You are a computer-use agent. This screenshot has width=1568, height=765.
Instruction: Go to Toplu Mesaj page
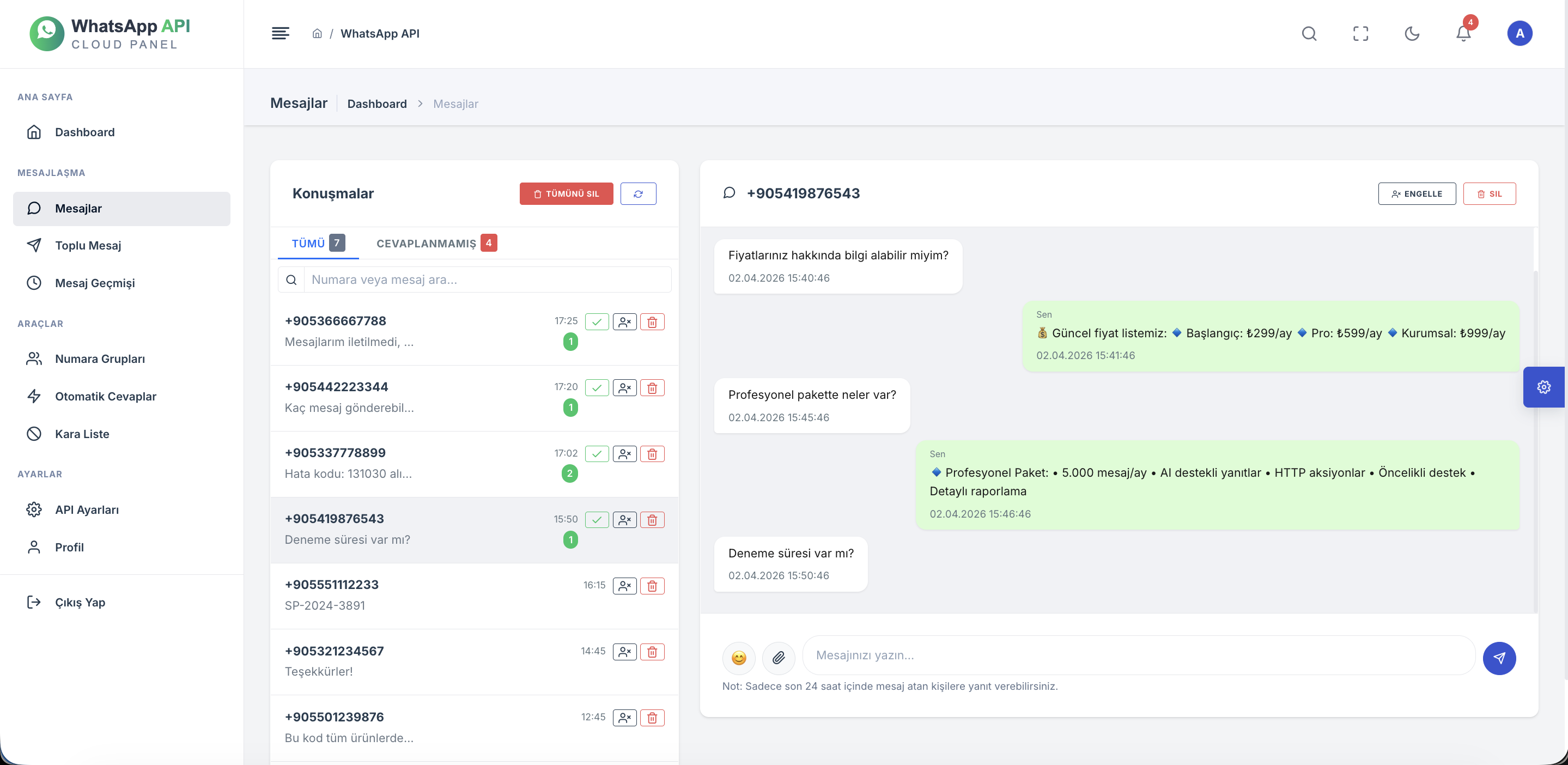[x=121, y=245]
